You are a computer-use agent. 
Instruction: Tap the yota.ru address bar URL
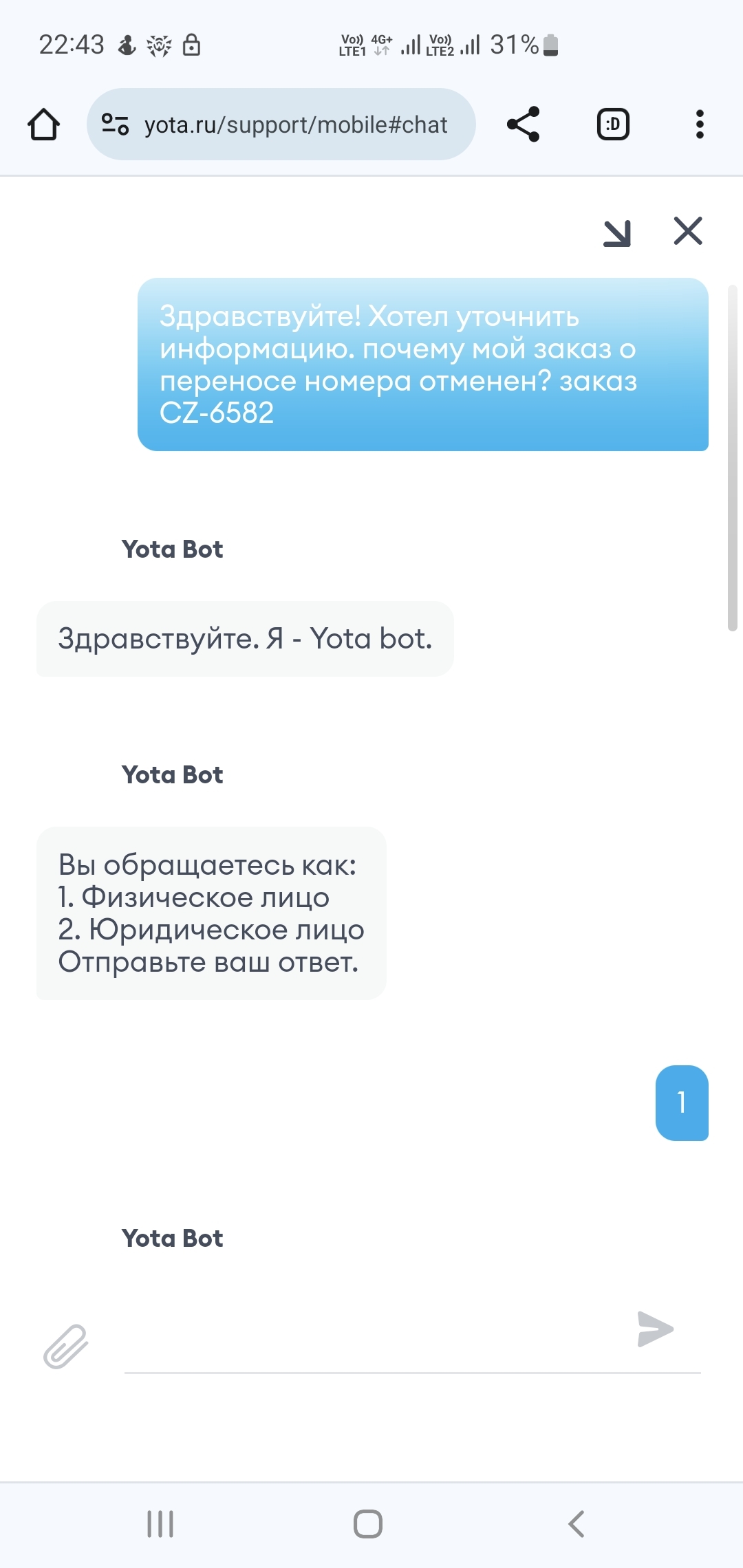point(296,124)
